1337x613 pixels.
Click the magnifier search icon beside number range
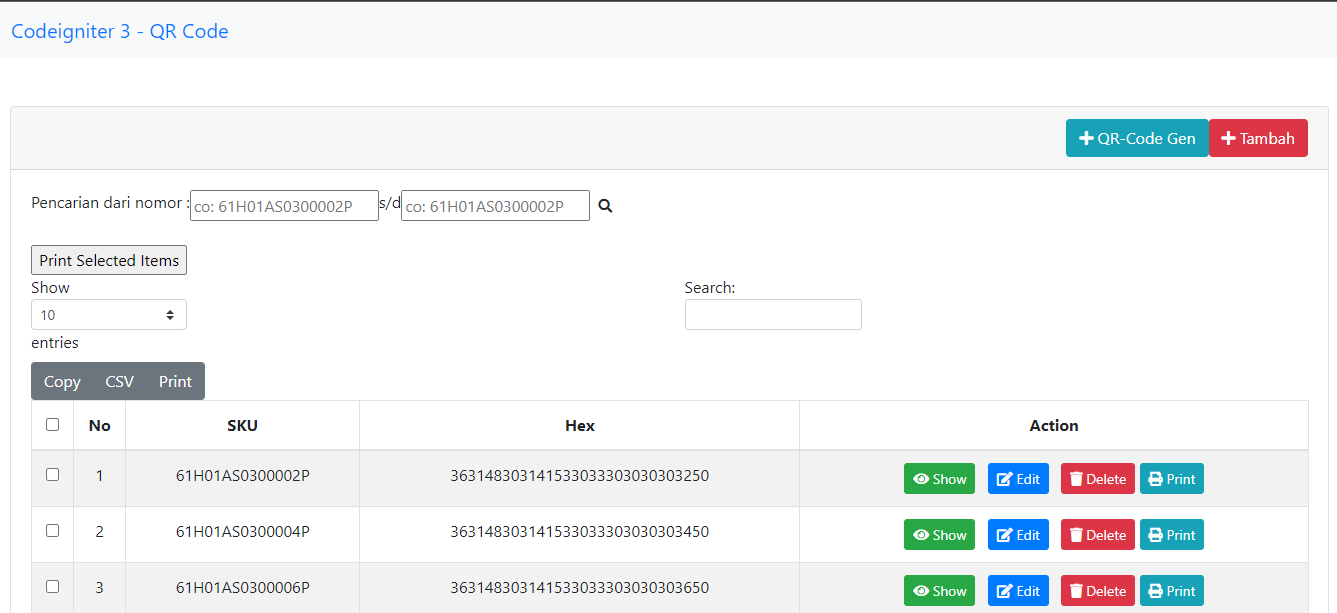604,206
